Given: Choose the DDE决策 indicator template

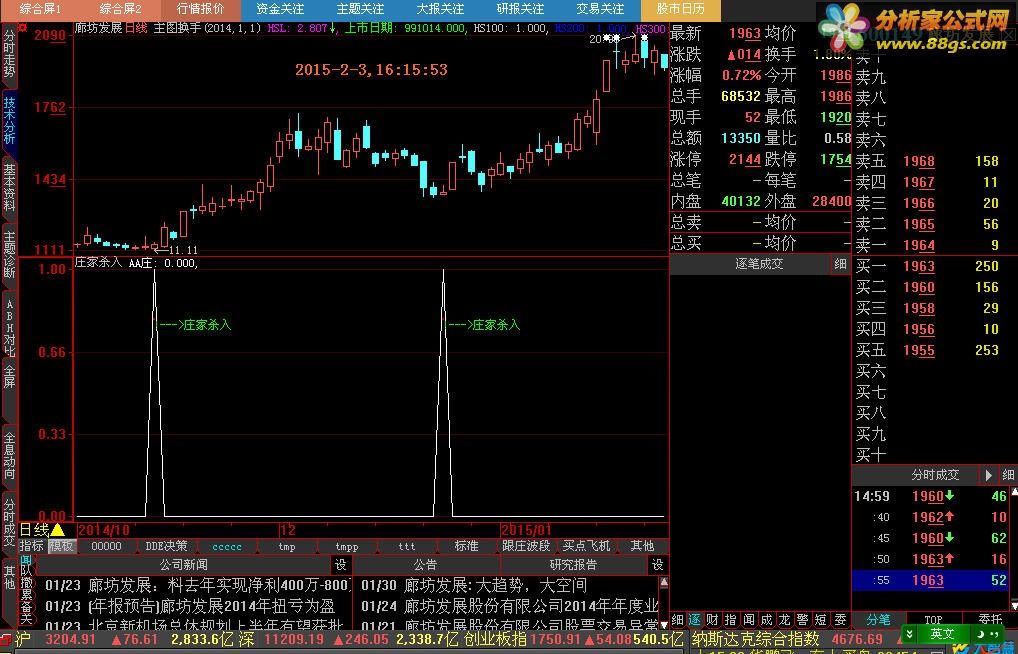Looking at the screenshot, I should pos(166,546).
